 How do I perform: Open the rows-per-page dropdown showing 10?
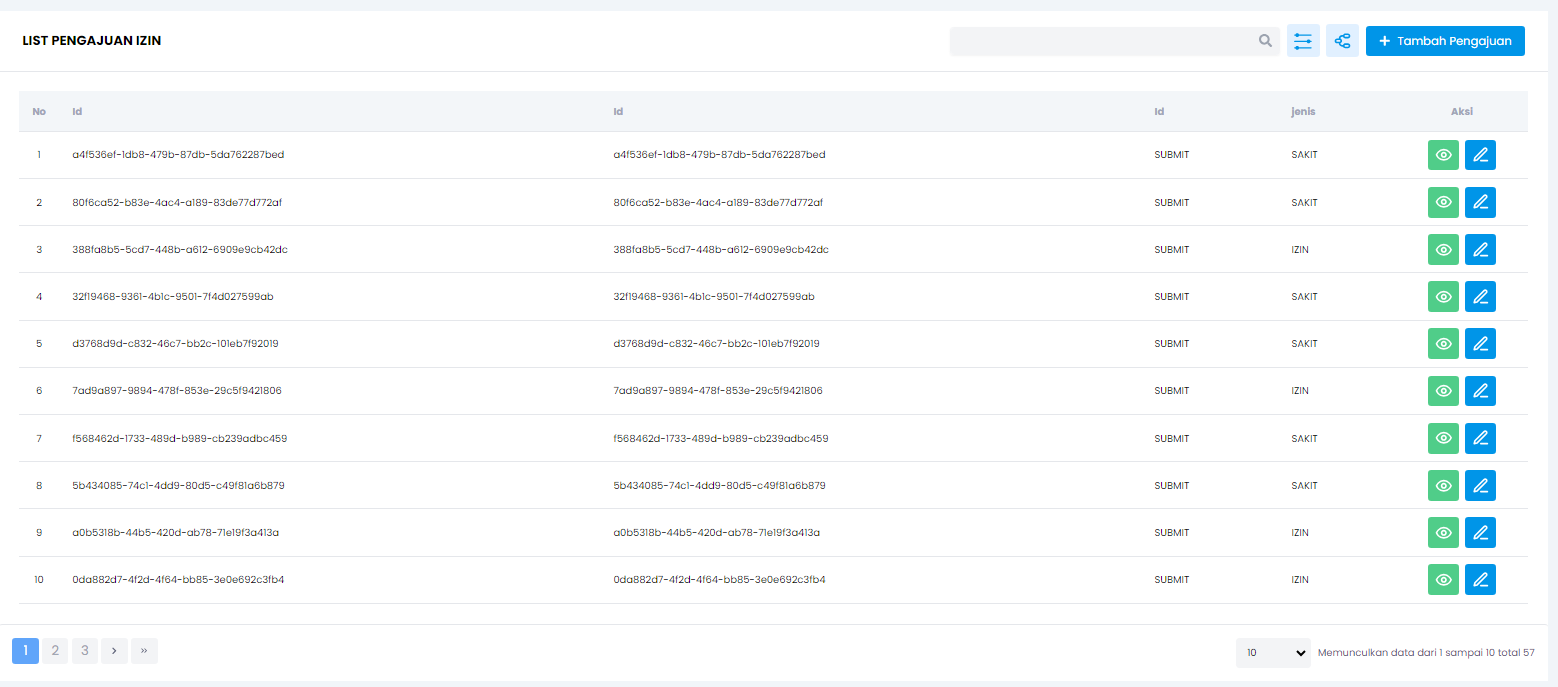point(1272,653)
